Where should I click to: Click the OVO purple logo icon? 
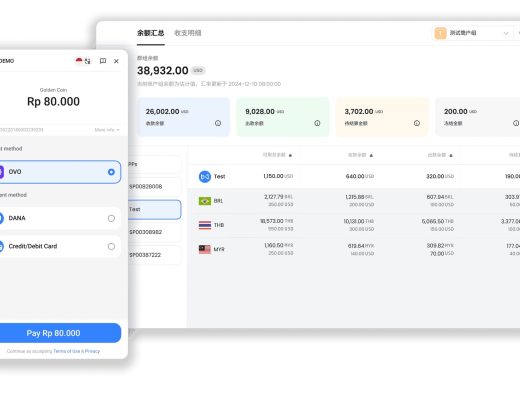coord(1,172)
